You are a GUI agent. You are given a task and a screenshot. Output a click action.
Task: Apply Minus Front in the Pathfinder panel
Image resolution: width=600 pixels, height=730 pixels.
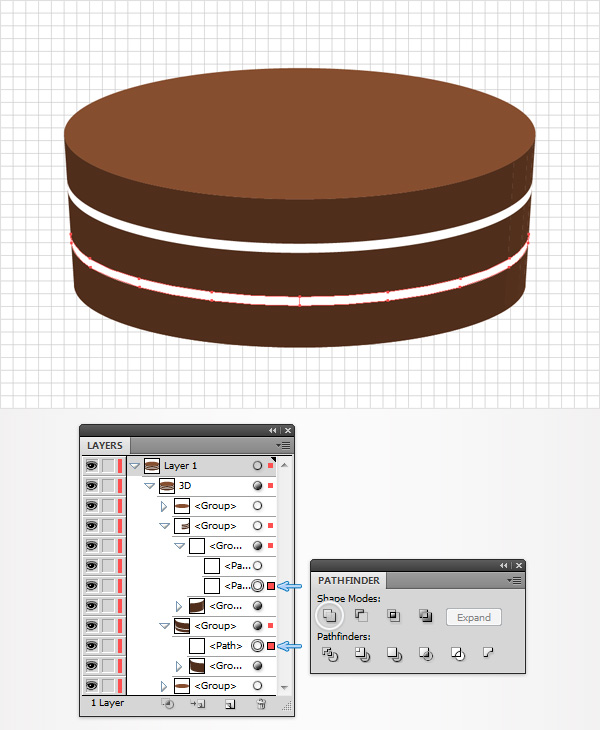[x=361, y=615]
